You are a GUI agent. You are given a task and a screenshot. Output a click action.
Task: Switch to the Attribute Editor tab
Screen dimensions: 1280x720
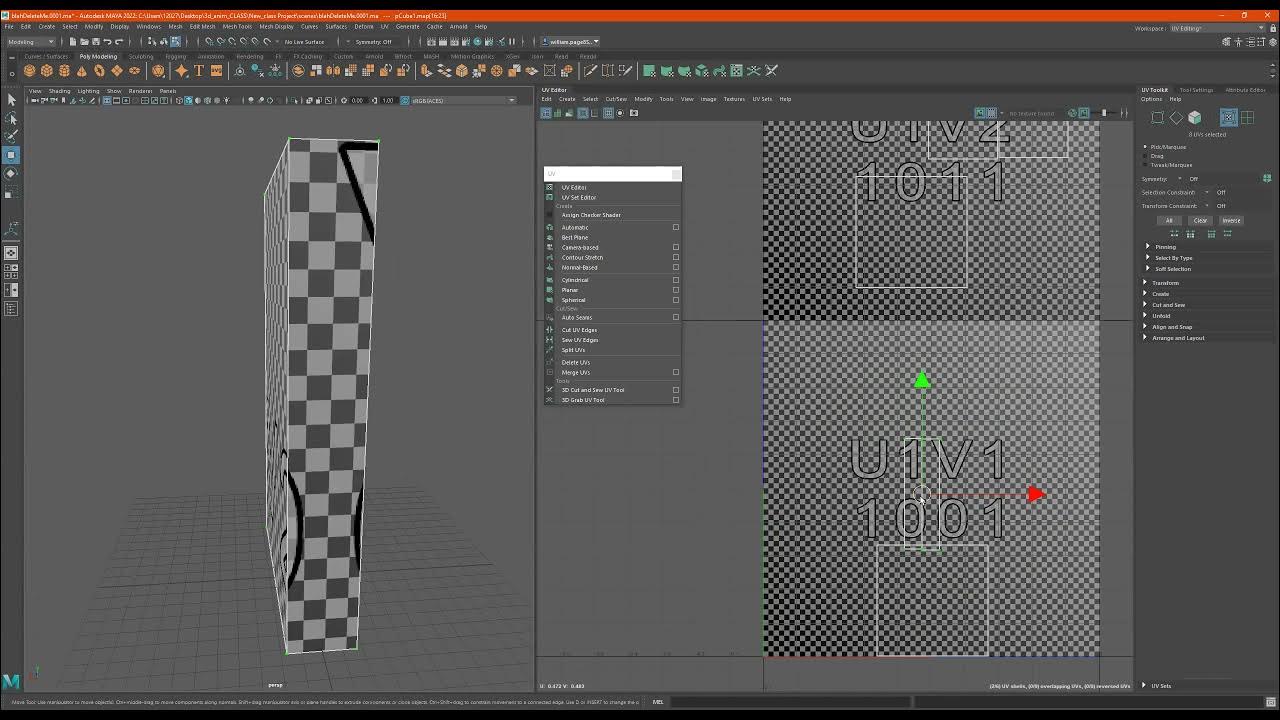click(x=1245, y=90)
